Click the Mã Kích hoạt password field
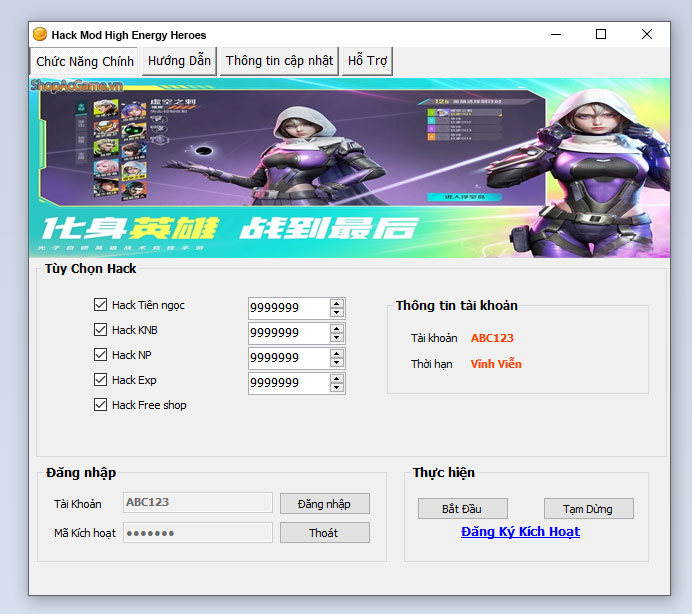 pyautogui.click(x=198, y=533)
